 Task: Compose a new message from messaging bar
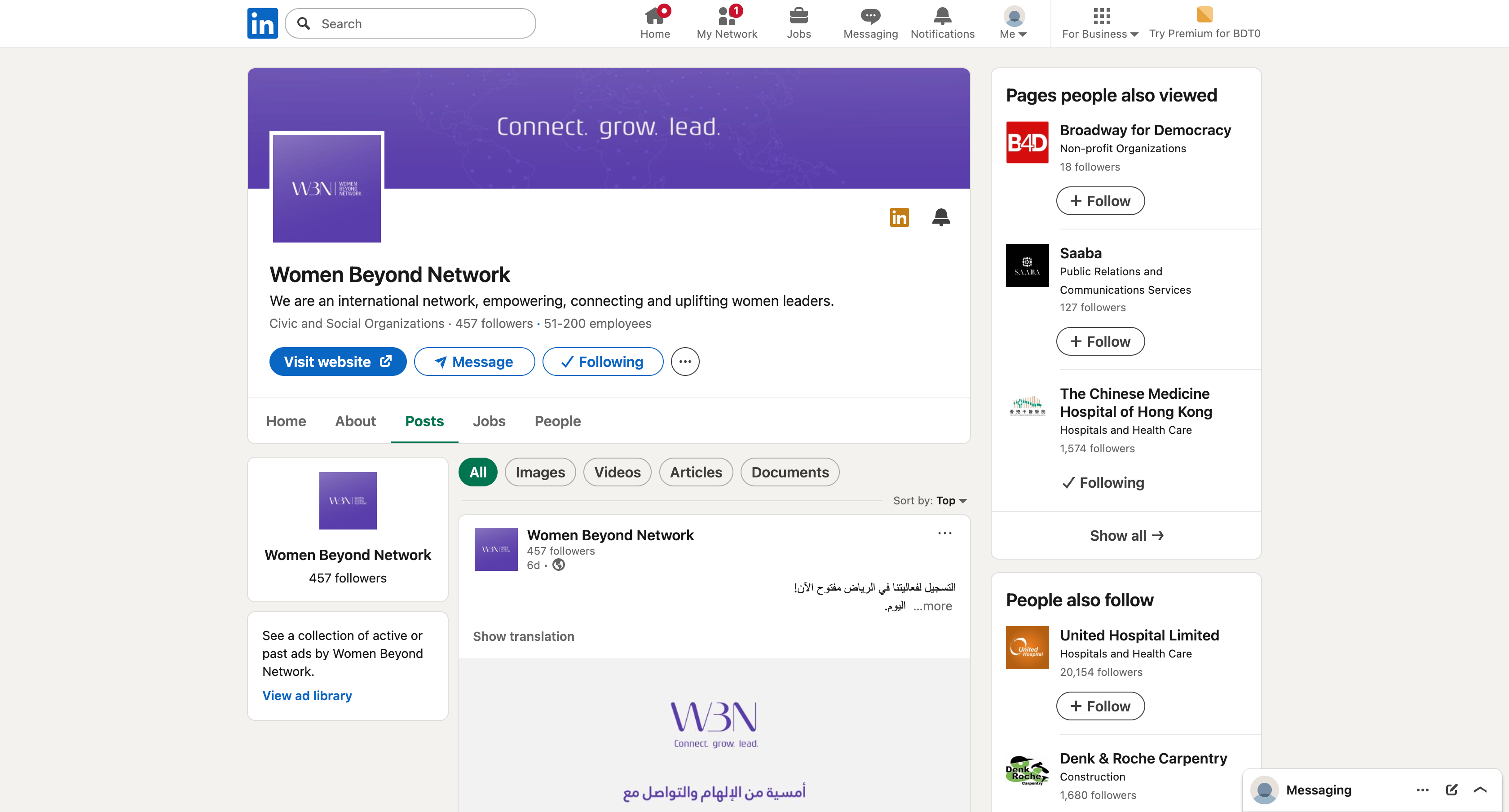1451,790
